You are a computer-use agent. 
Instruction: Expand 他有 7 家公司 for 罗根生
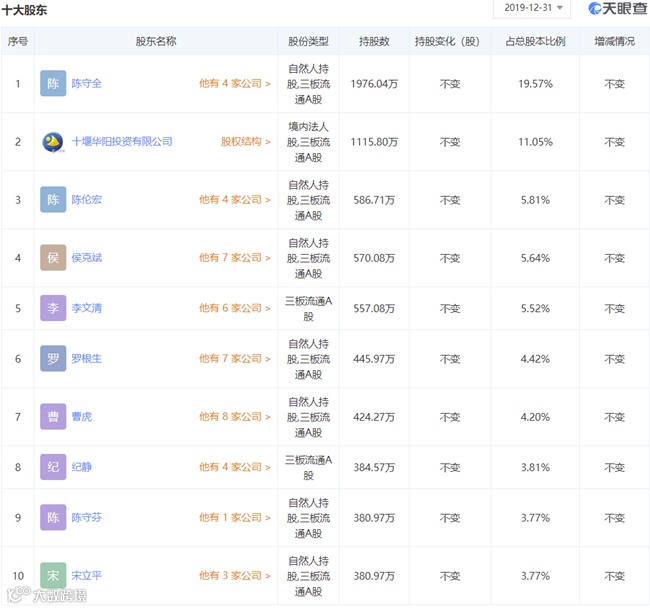tap(235, 359)
